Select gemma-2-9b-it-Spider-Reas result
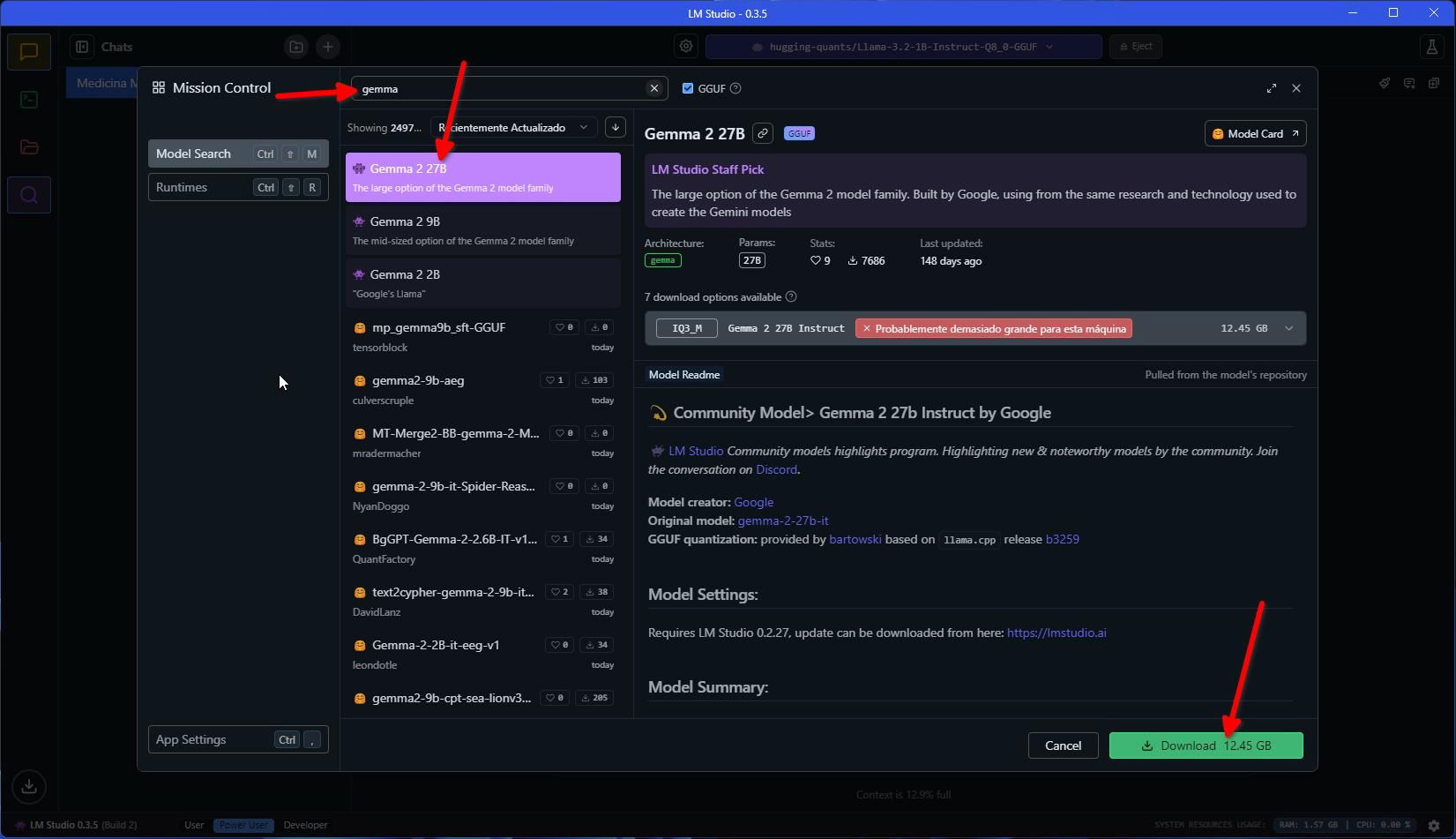The image size is (1456, 839). [x=483, y=495]
